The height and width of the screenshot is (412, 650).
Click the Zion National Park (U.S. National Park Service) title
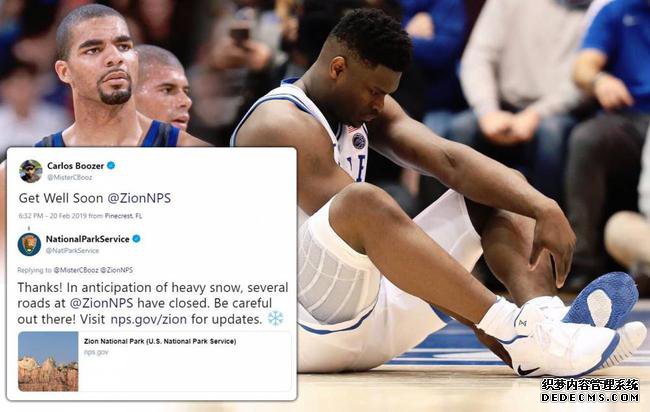coord(160,342)
